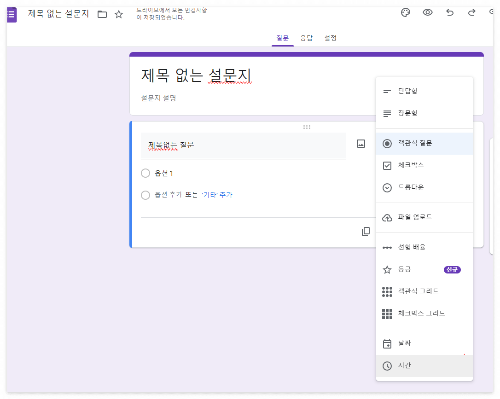Click the rating star icon in menu

[387, 270]
